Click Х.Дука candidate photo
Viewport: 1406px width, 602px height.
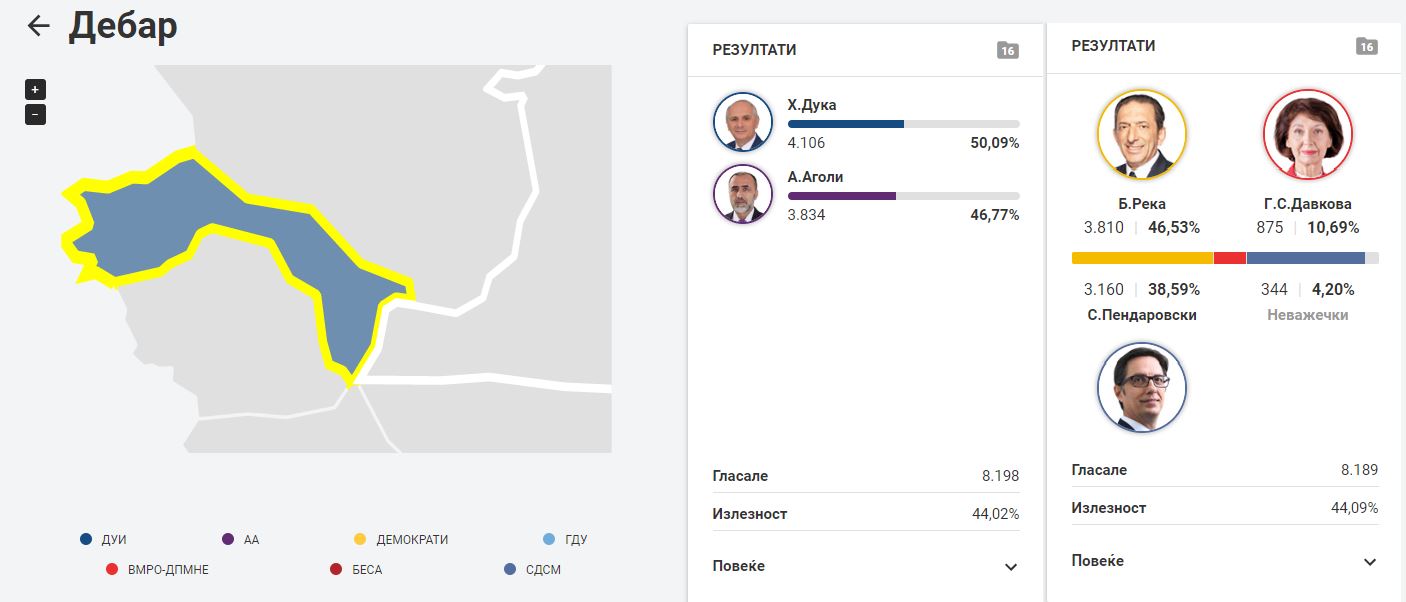[x=743, y=123]
